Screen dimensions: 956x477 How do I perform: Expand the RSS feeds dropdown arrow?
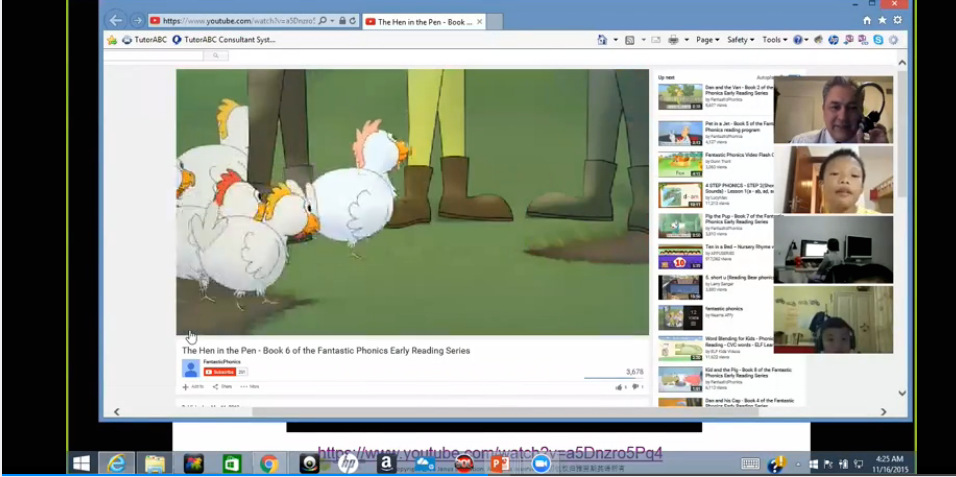pyautogui.click(x=643, y=40)
